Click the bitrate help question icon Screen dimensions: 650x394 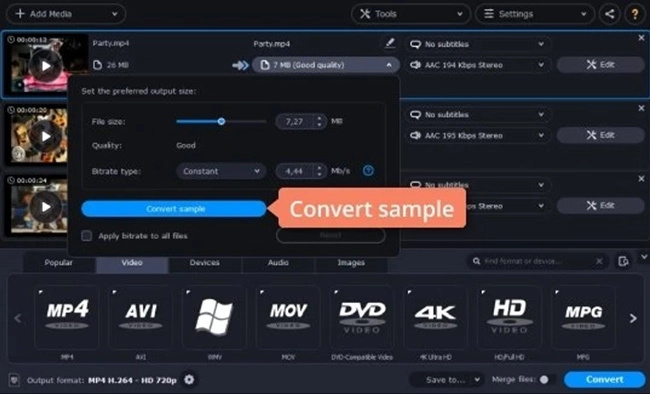tap(368, 170)
